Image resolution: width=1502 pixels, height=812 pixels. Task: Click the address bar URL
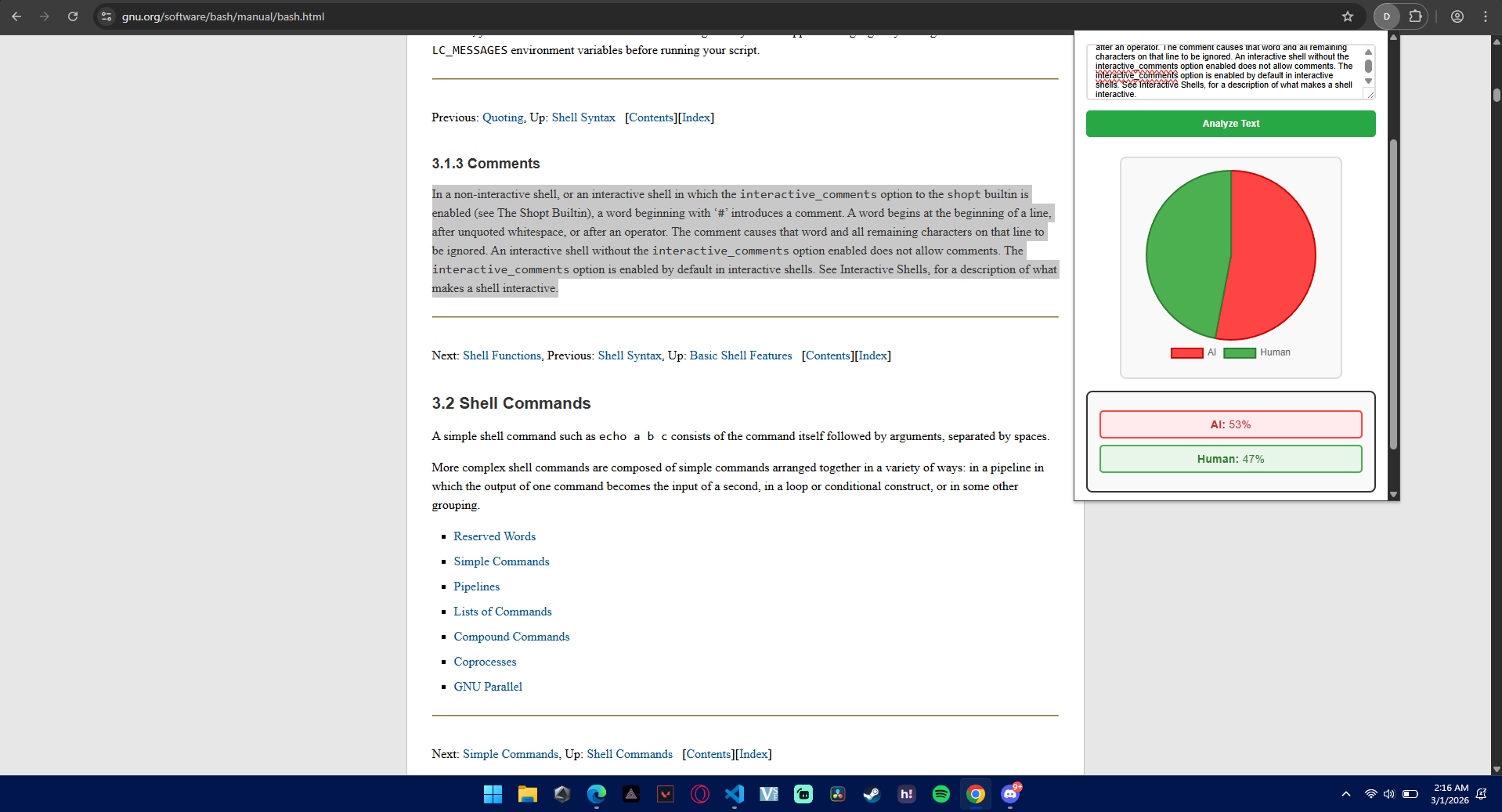pos(223,16)
